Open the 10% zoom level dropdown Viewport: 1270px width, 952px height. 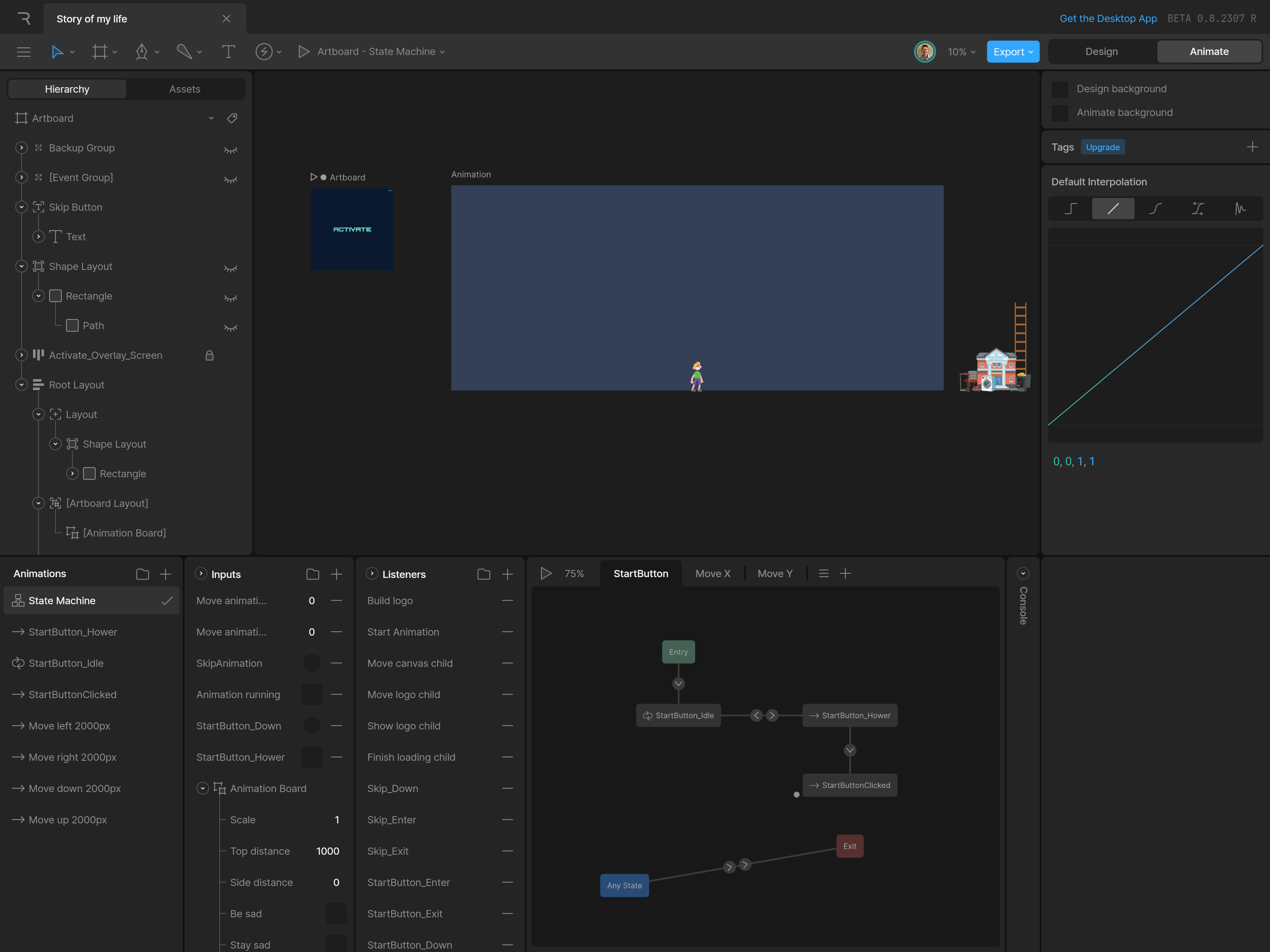click(x=961, y=52)
